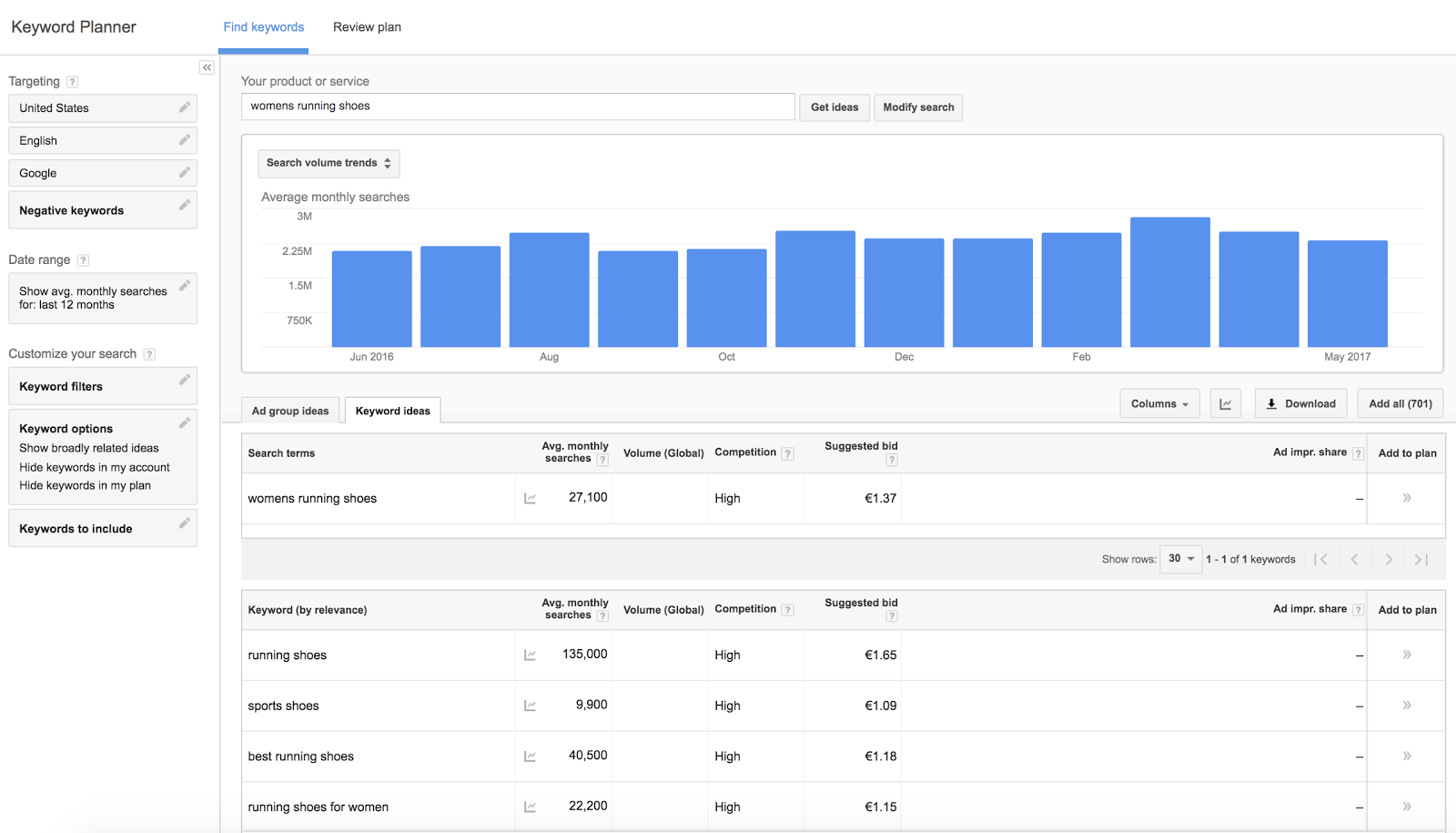Open the Ad group ideas tab
Screen dimensions: 1456x833
(290, 411)
